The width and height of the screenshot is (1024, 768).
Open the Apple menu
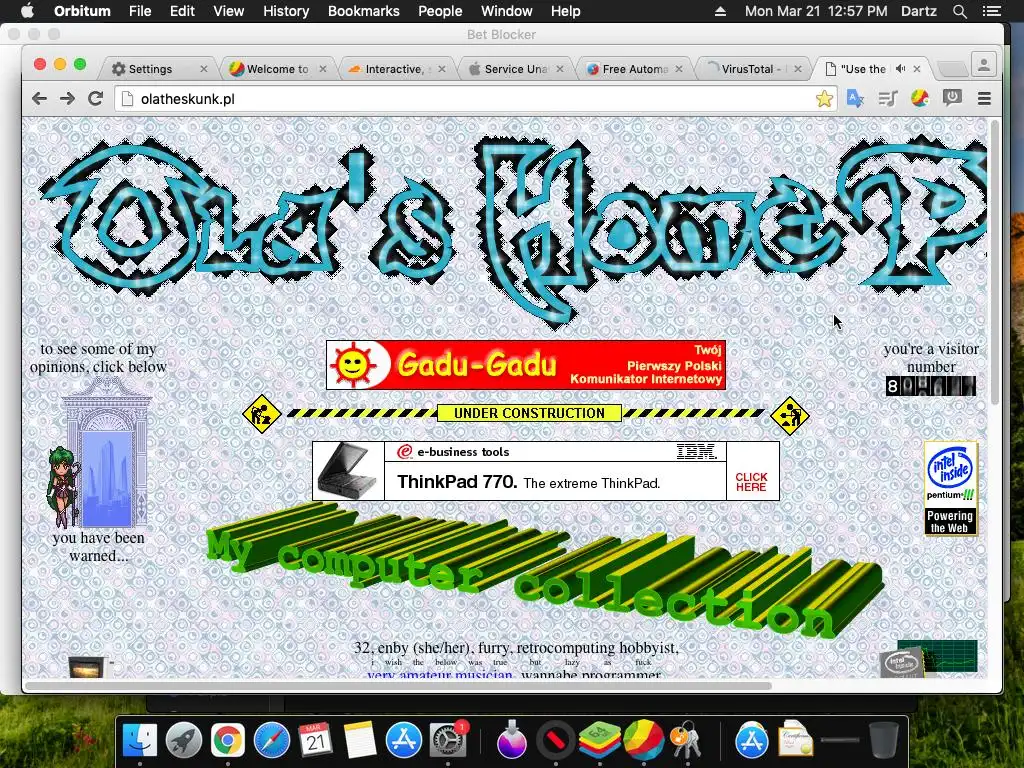tap(27, 11)
